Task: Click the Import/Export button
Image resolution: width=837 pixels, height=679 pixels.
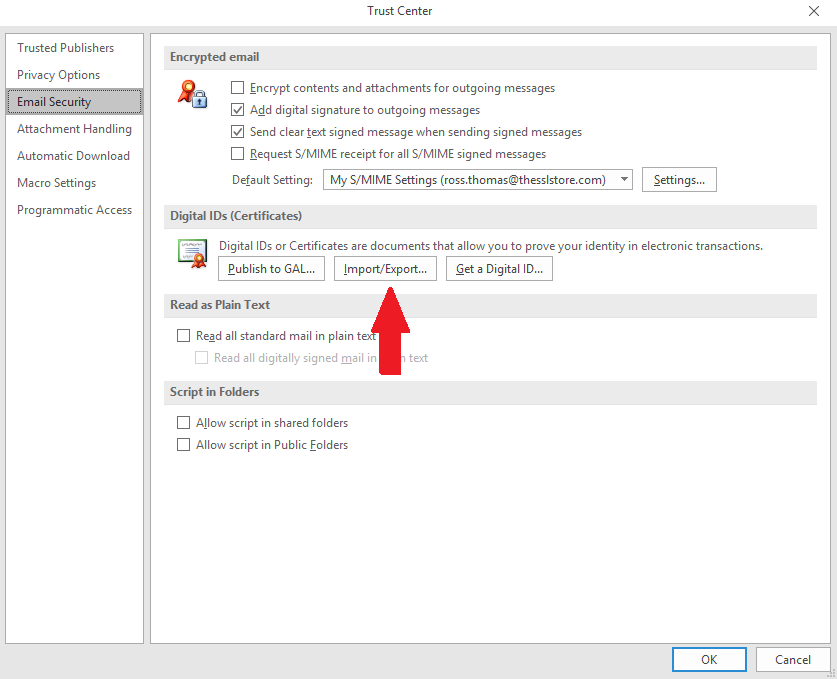Action: pos(385,268)
